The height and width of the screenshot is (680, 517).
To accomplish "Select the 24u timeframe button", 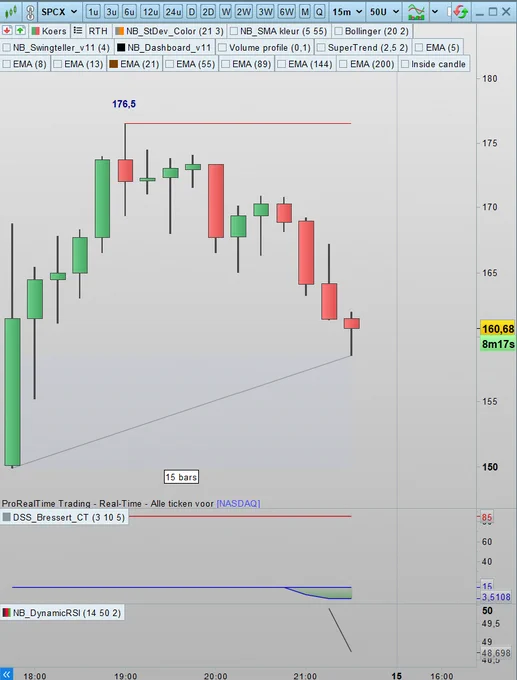I will tap(173, 12).
